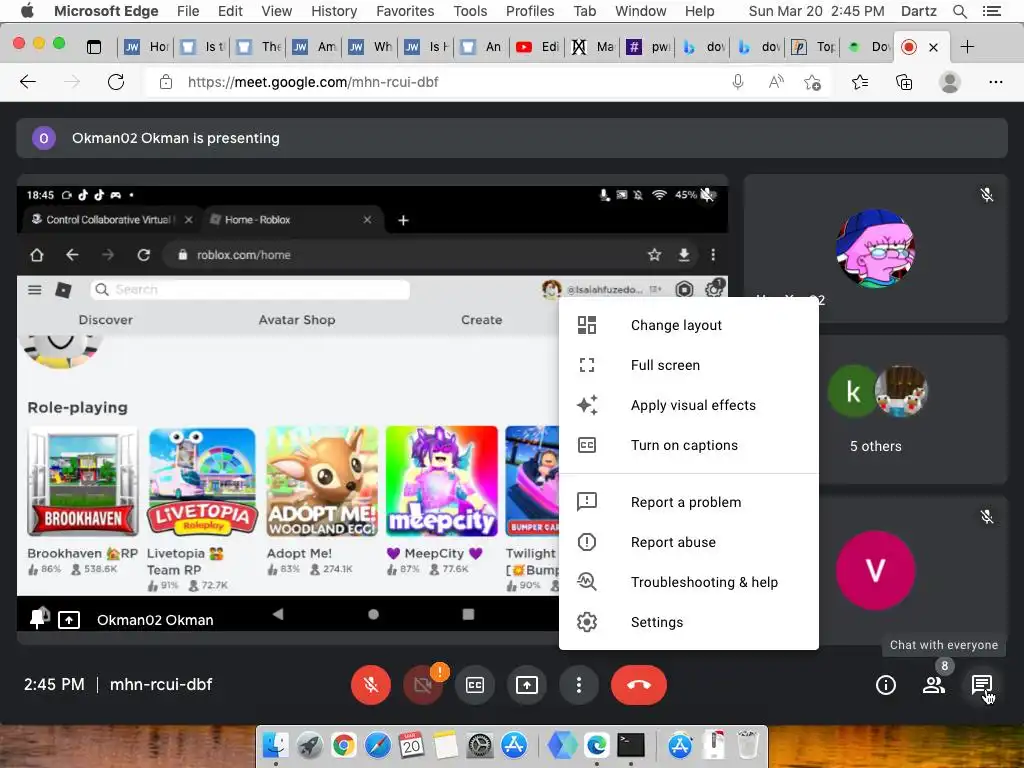Open Chat with everyone icon

coord(982,684)
